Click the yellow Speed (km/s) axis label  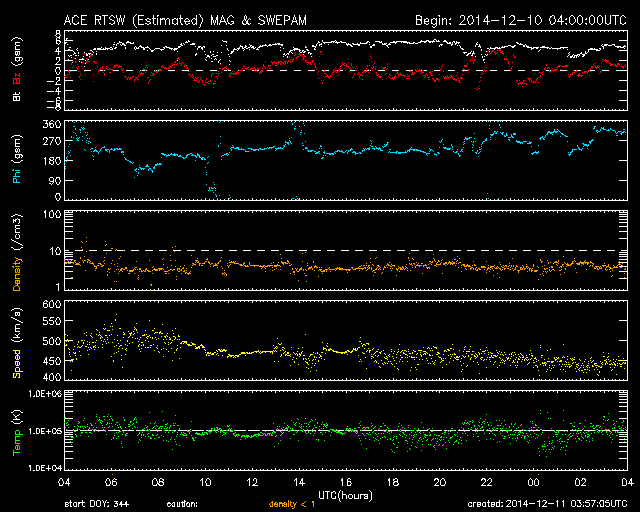15,343
